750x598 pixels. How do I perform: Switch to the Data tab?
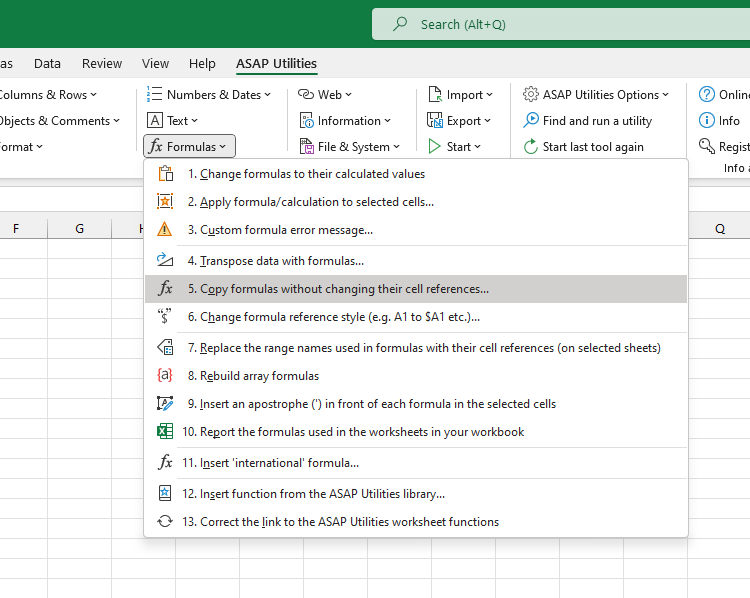(x=47, y=63)
